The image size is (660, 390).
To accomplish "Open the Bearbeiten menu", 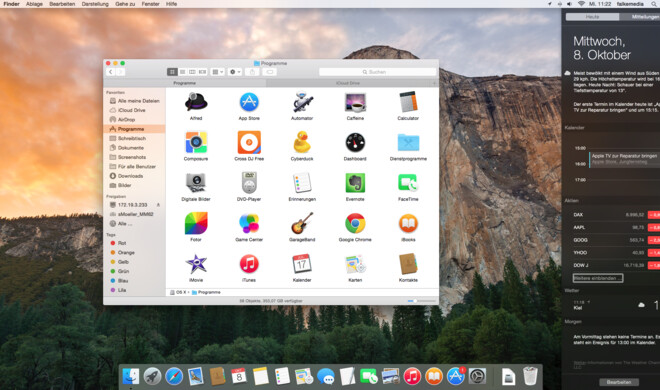I will pyautogui.click(x=62, y=4).
